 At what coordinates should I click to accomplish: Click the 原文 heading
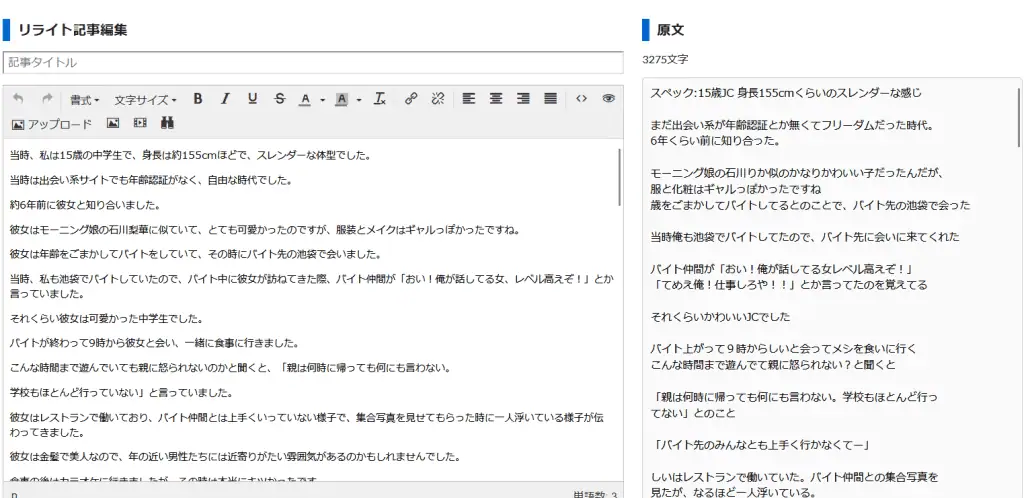(x=670, y=29)
